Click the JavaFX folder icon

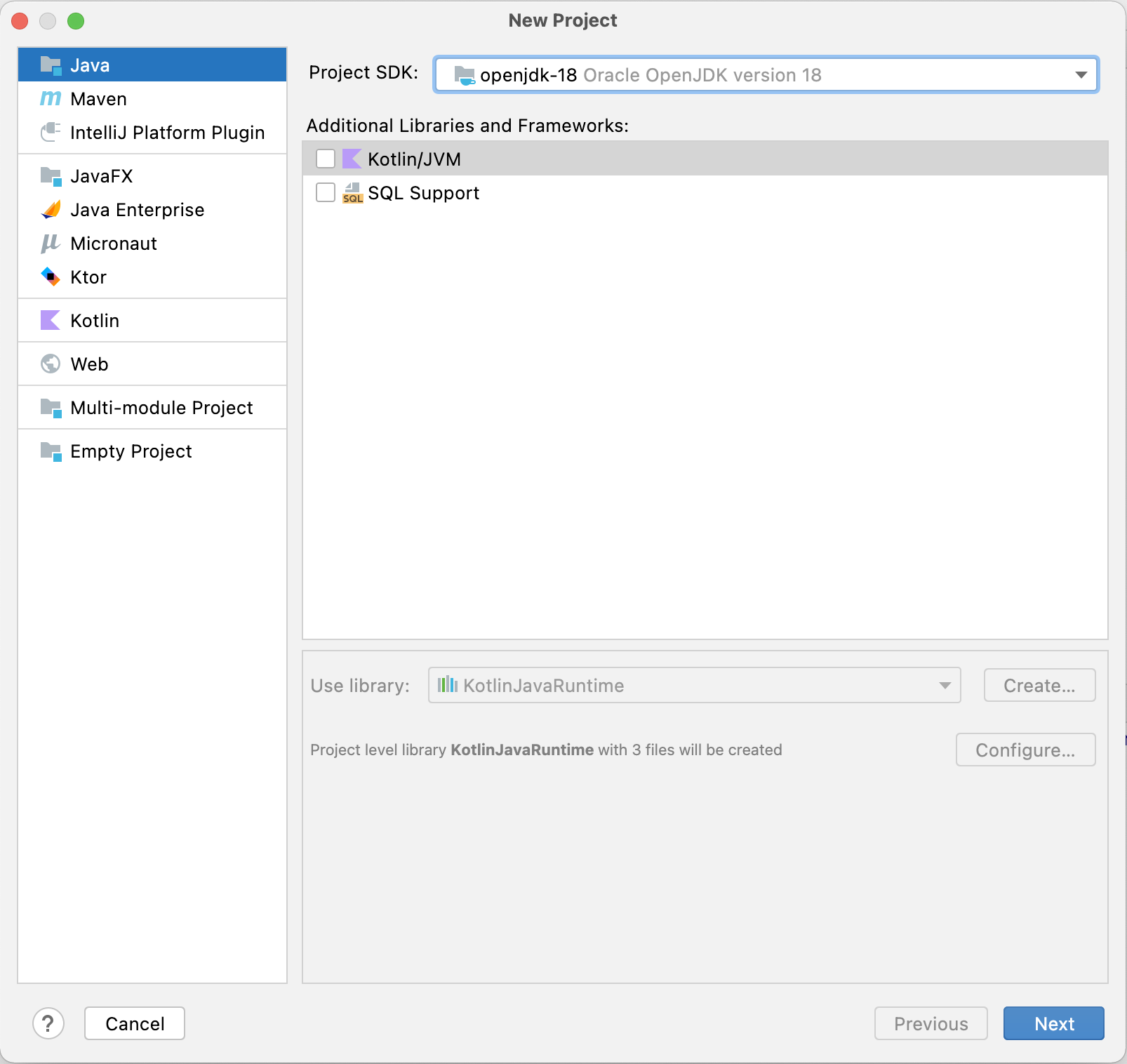point(51,176)
